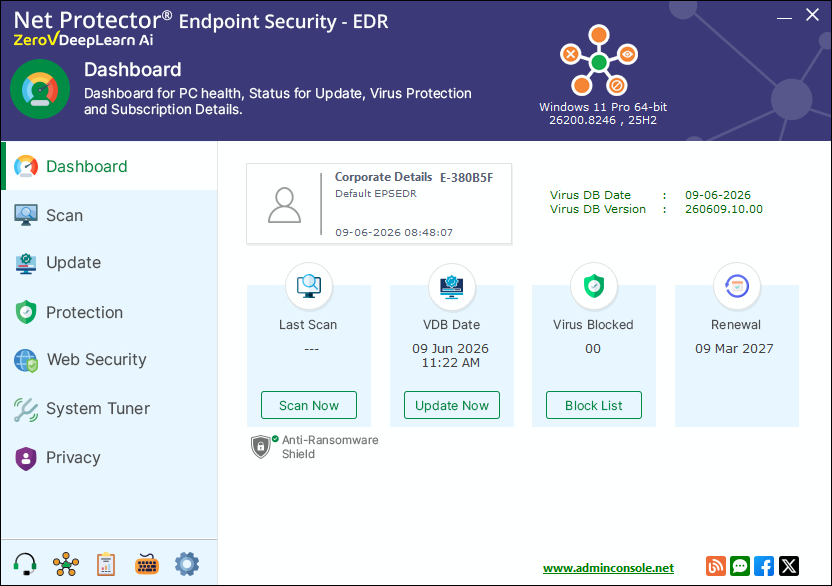This screenshot has height=586, width=832.
Task: Open the X social icon
Action: (788, 566)
